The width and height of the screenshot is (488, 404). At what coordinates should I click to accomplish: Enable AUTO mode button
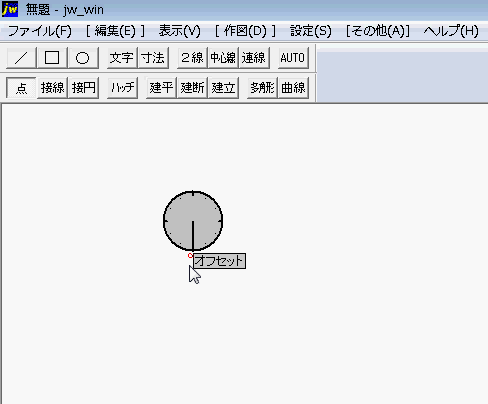(x=293, y=58)
